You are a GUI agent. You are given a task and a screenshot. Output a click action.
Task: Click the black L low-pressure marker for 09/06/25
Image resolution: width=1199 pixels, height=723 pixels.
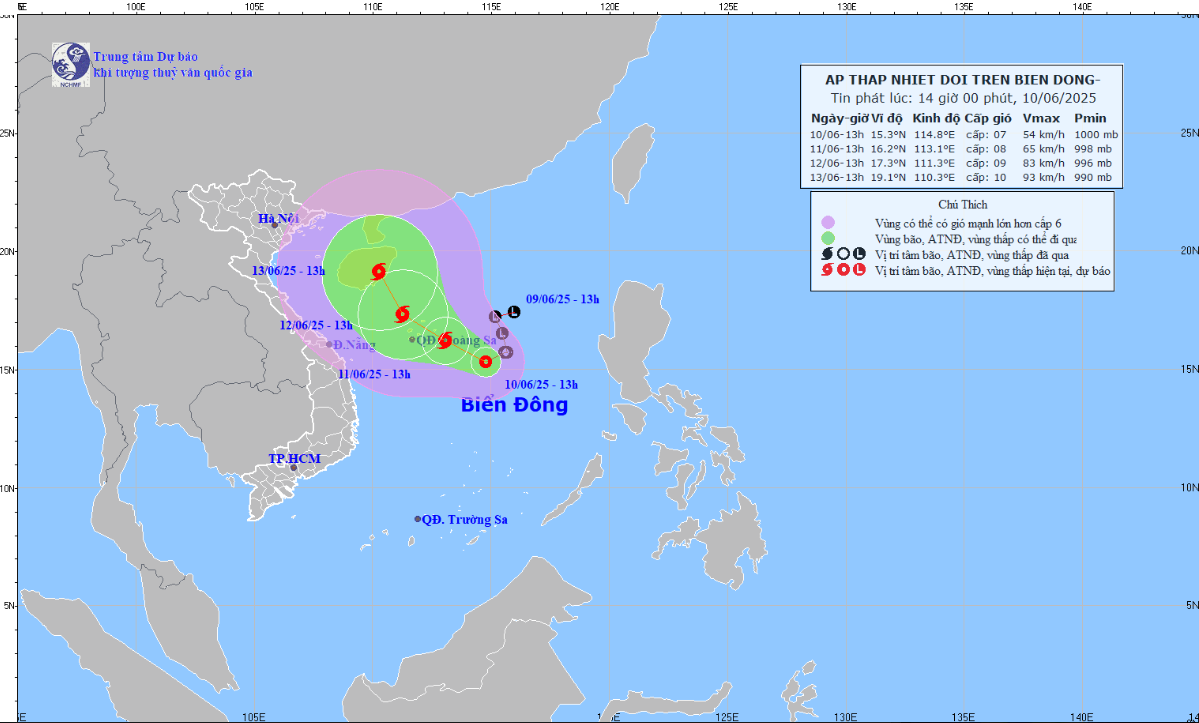tap(514, 312)
